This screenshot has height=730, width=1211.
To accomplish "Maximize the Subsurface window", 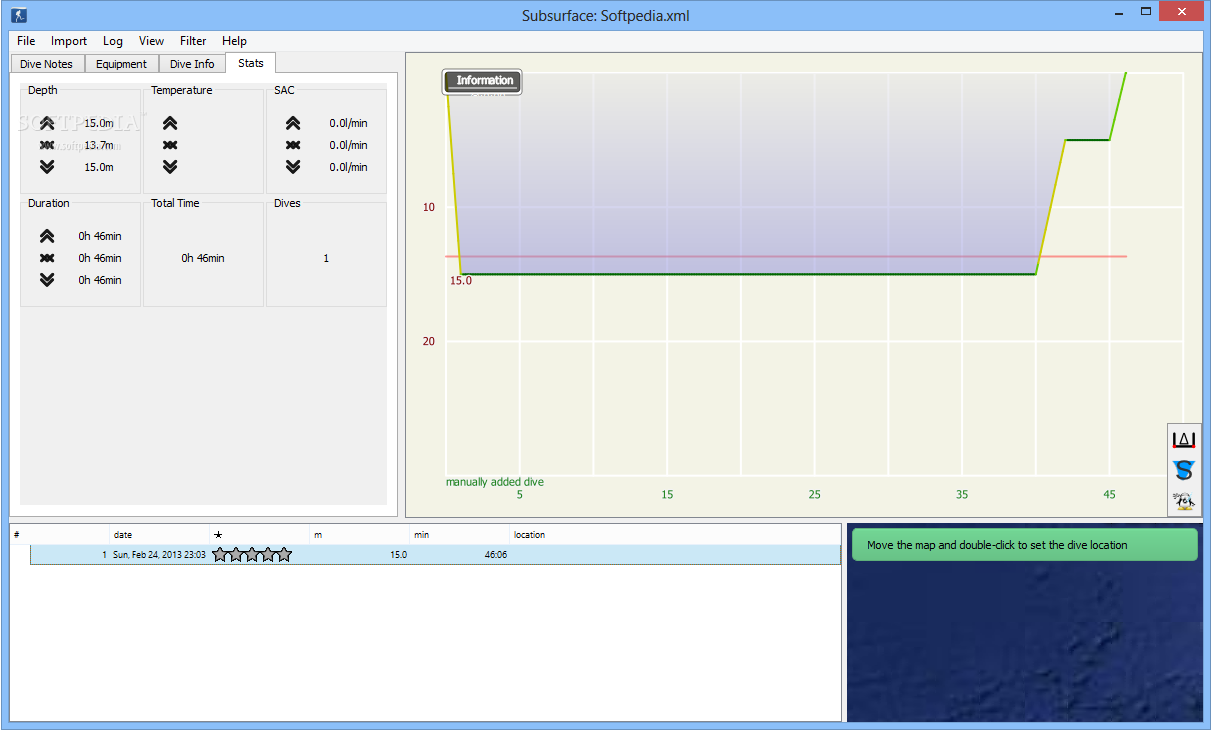I will pos(1148,11).
